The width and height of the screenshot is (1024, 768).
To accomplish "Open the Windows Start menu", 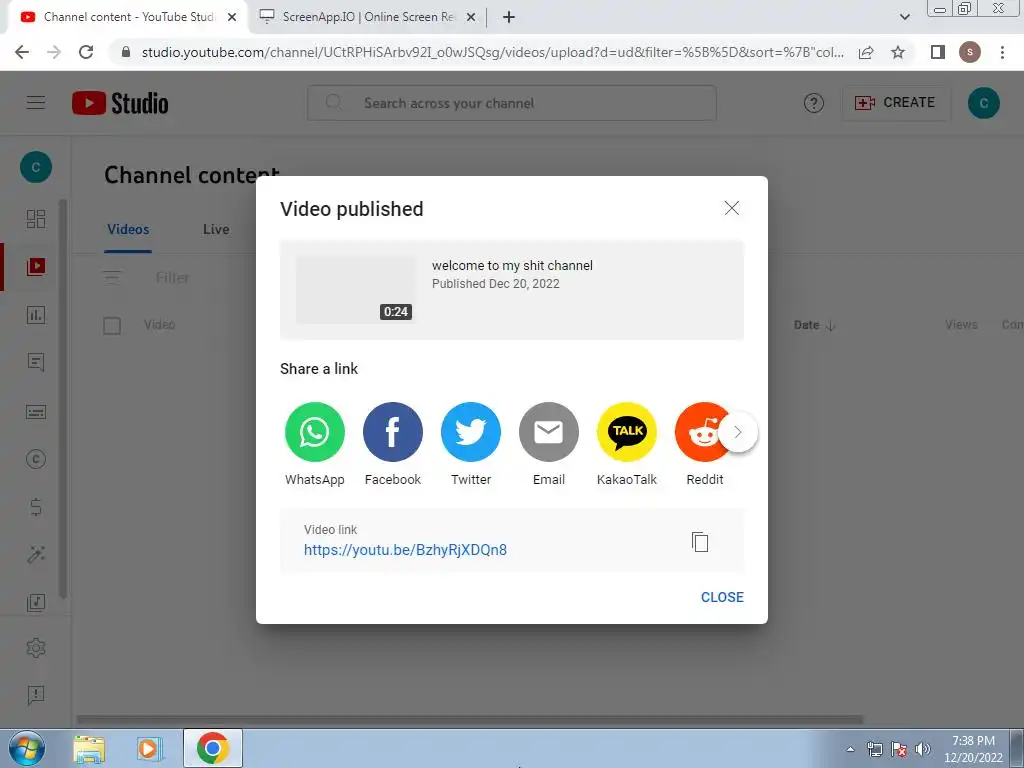I will pyautogui.click(x=27, y=748).
